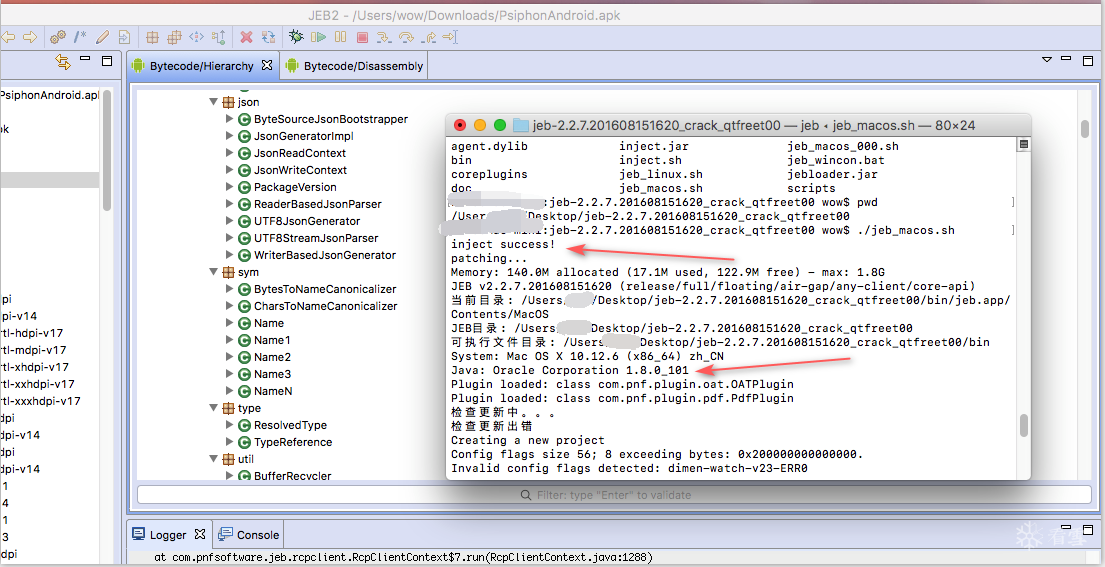Select the Name3 class entry
Screen dimensions: 1105x567
click(x=272, y=374)
